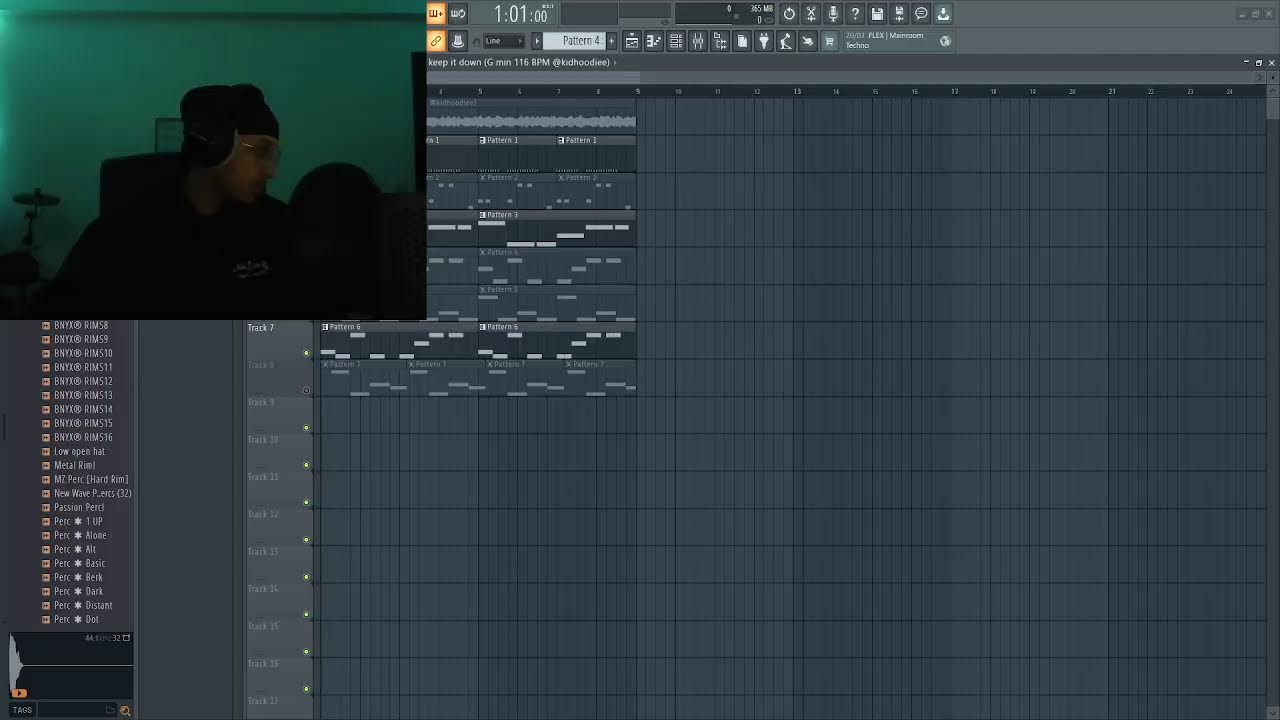Mute Track 15 with its green dot
The image size is (1280, 720).
pos(306,652)
